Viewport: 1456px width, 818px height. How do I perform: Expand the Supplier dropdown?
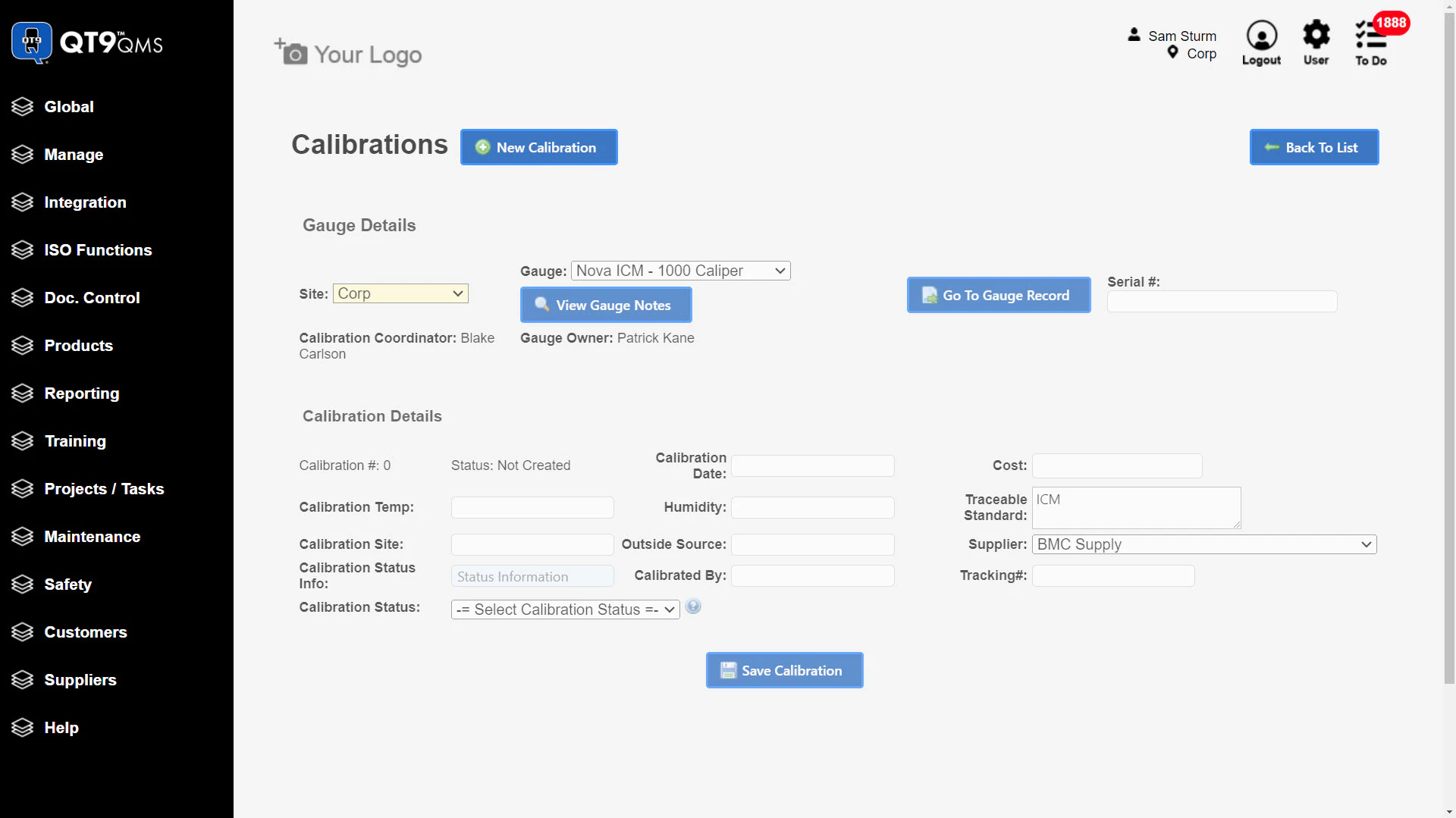(1203, 544)
